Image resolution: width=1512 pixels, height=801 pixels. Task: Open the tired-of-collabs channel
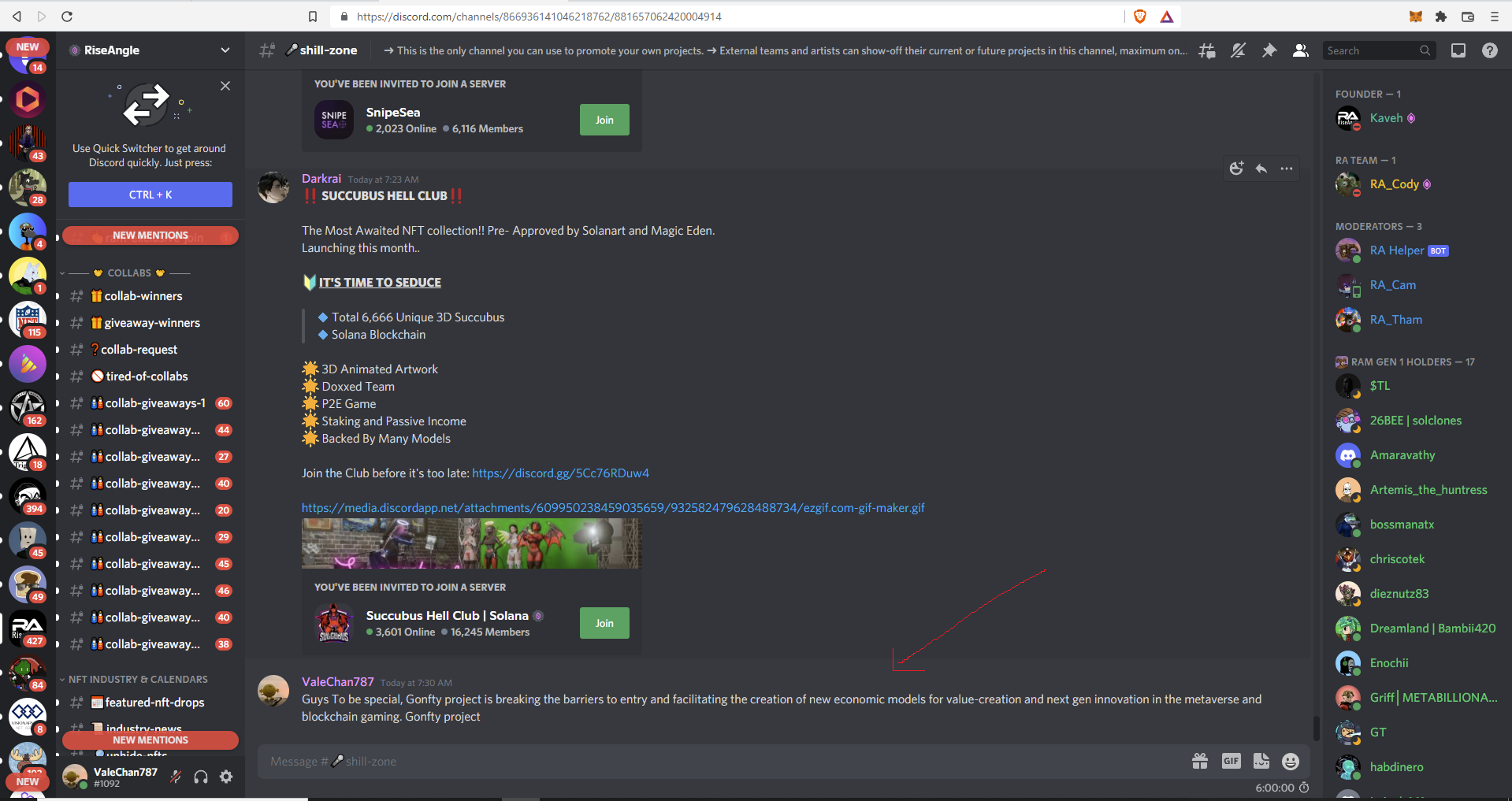(147, 376)
